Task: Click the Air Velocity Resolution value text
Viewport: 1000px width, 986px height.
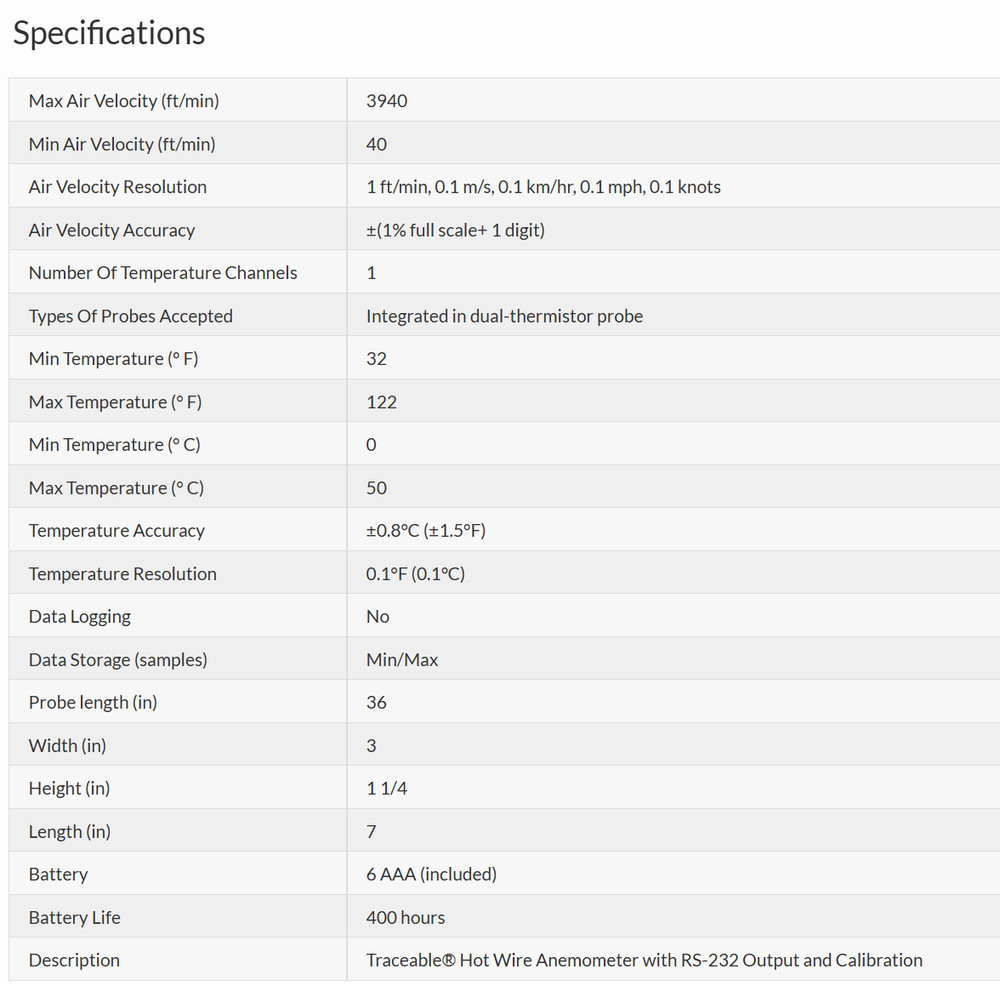Action: (543, 187)
